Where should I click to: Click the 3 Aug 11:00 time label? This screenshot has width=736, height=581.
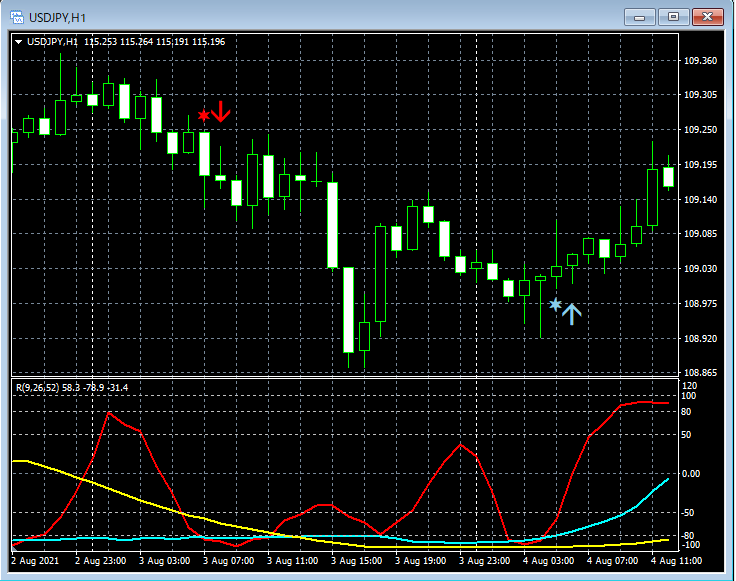(292, 561)
